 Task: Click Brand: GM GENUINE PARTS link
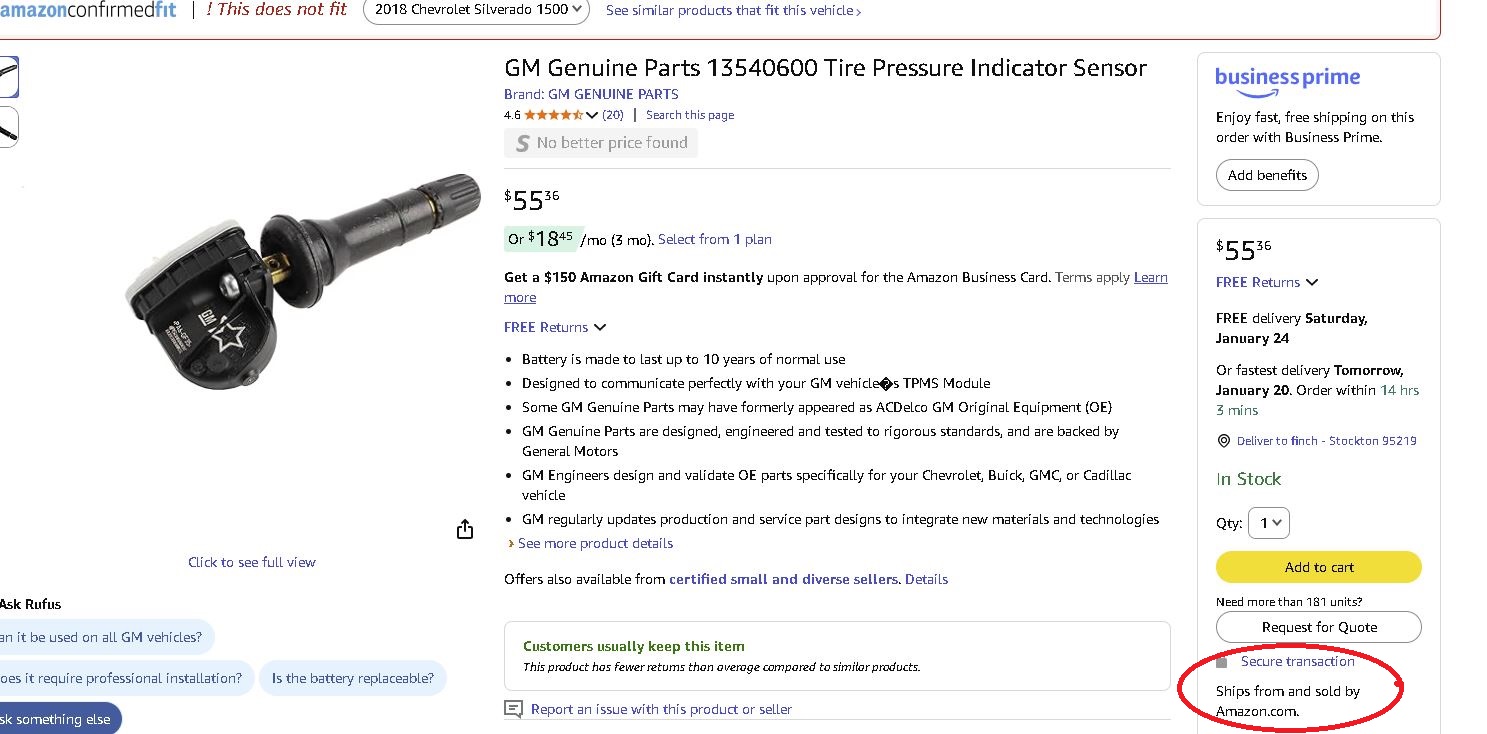click(x=591, y=94)
